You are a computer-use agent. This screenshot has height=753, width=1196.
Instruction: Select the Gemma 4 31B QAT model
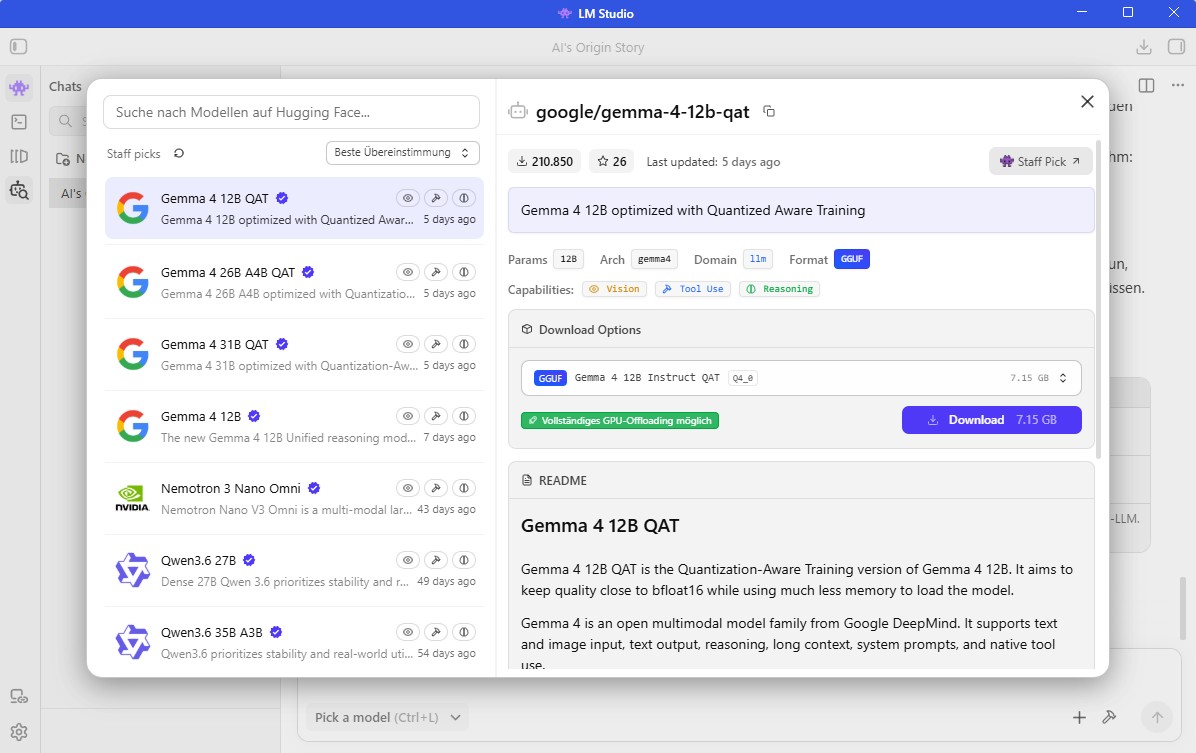[294, 355]
